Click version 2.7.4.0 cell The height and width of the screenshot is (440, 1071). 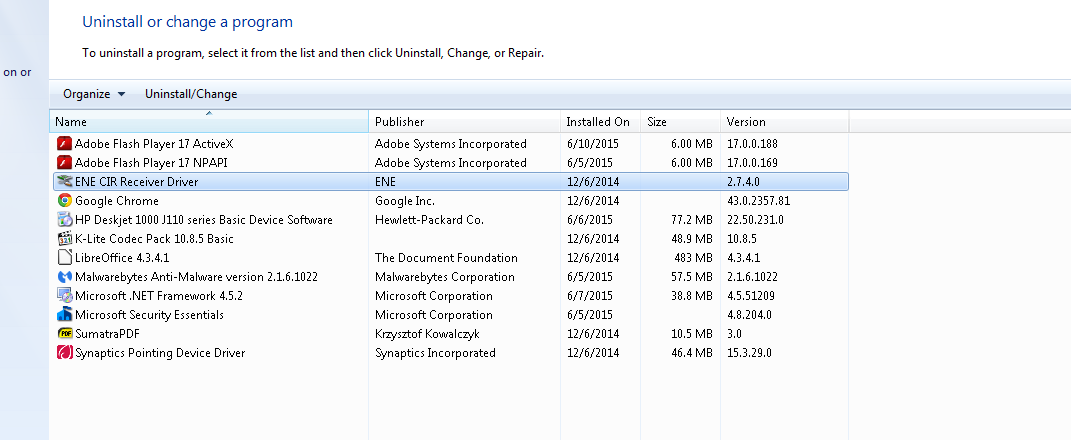coord(743,182)
